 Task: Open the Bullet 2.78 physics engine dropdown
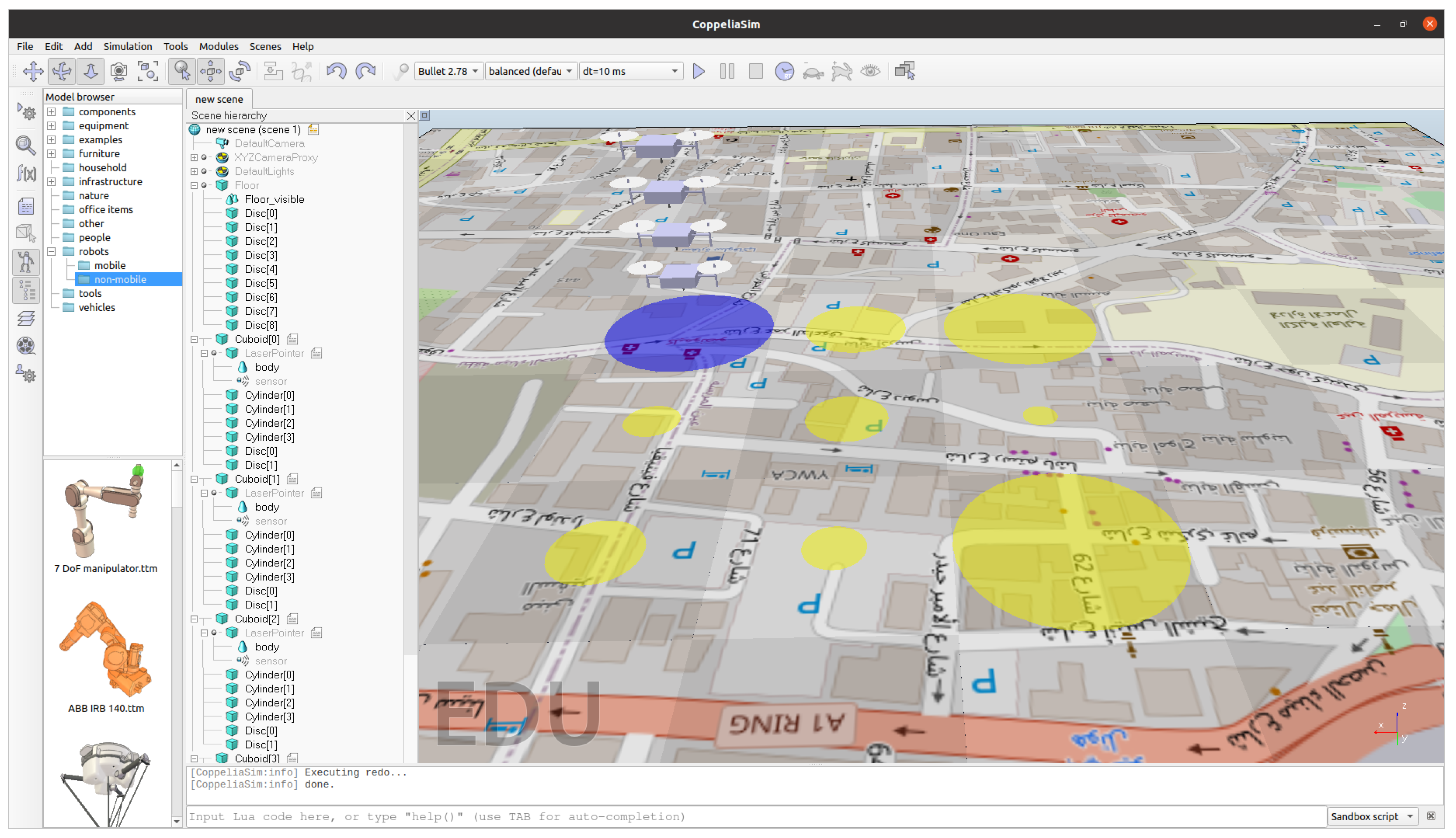448,71
